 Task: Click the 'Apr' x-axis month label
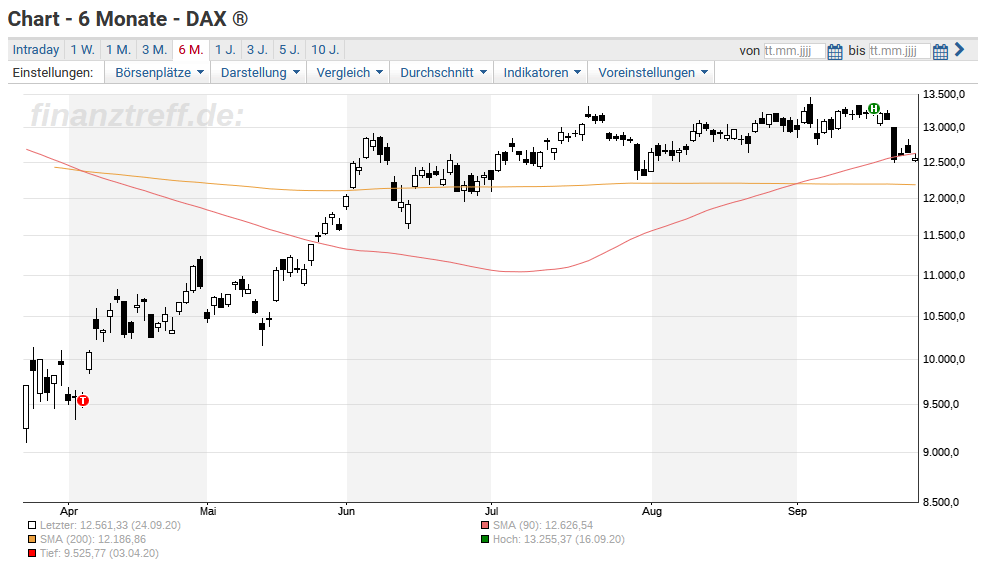(69, 512)
